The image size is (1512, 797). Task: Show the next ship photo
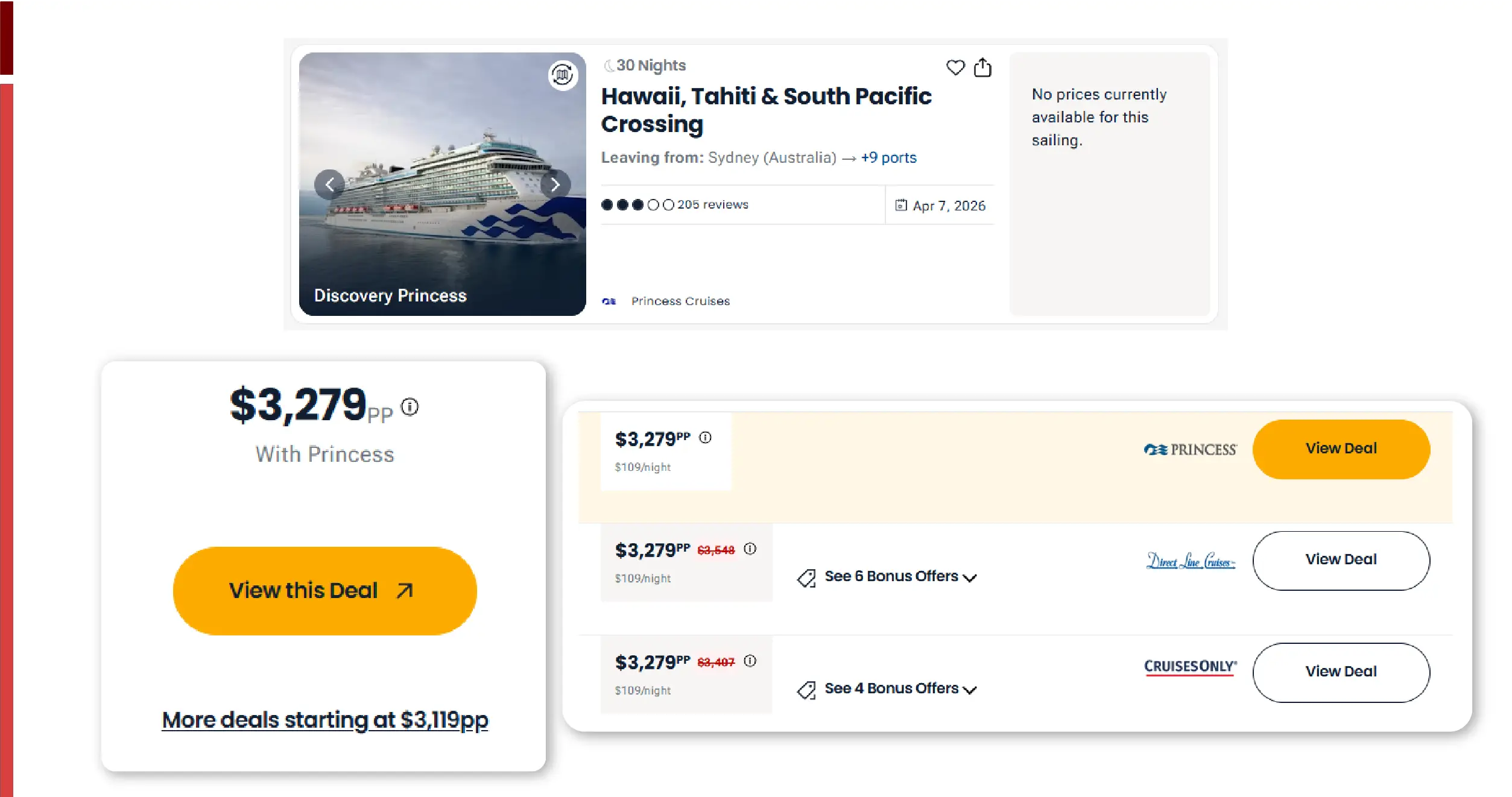(x=555, y=184)
